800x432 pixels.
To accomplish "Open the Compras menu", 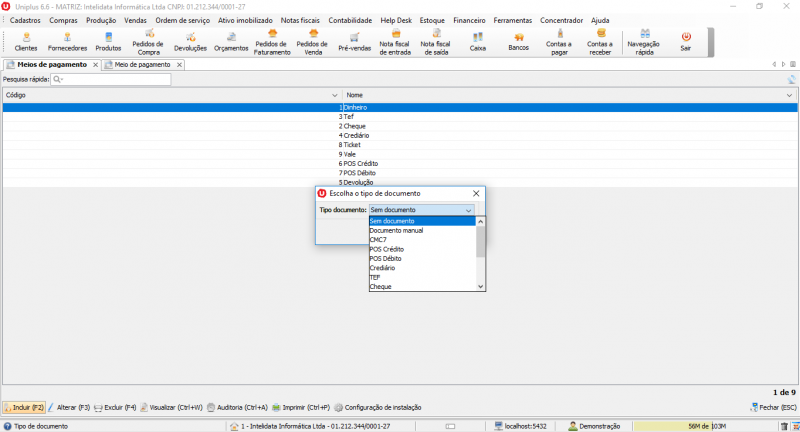I will pos(63,20).
